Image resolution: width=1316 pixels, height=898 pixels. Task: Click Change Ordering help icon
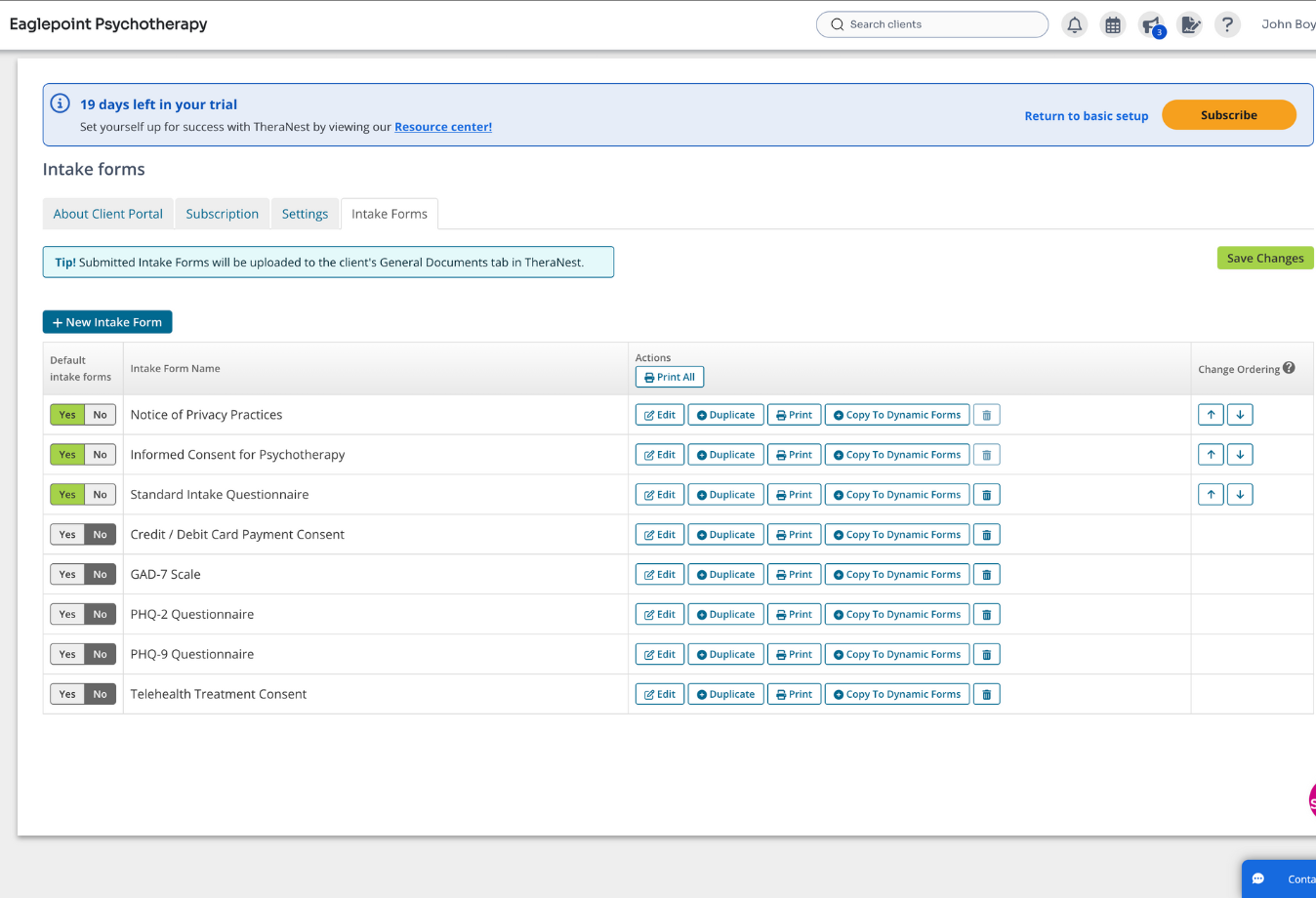(x=1289, y=368)
